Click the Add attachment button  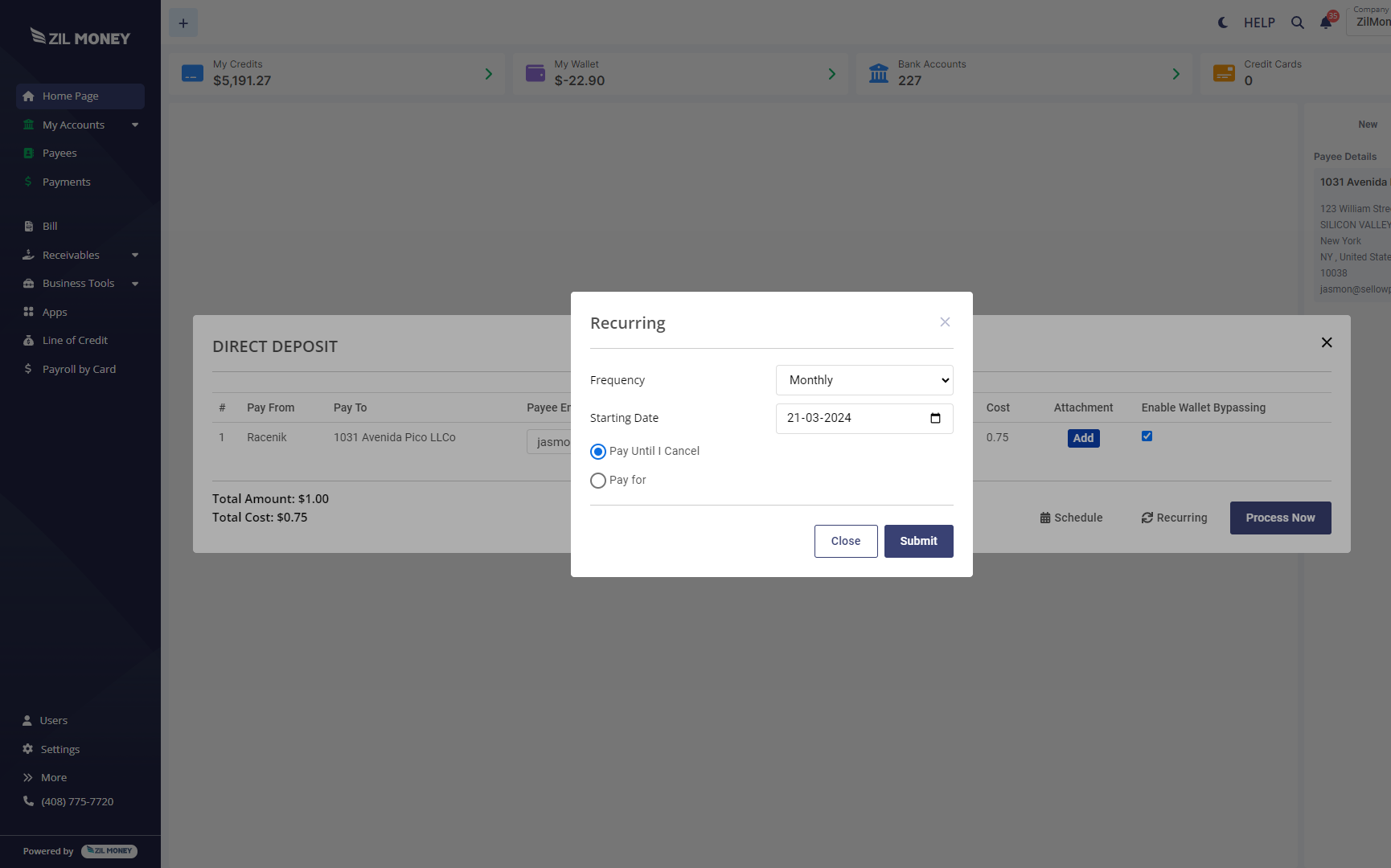pyautogui.click(x=1083, y=438)
